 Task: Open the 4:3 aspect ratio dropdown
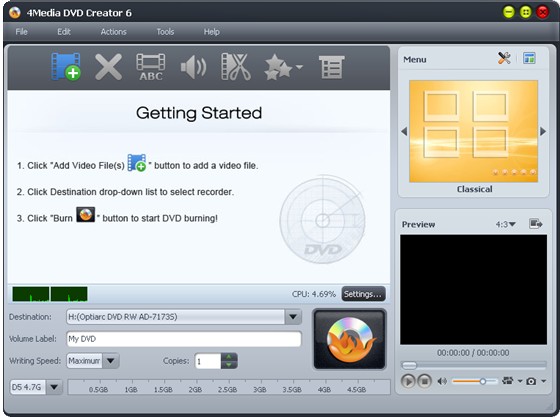tap(505, 224)
